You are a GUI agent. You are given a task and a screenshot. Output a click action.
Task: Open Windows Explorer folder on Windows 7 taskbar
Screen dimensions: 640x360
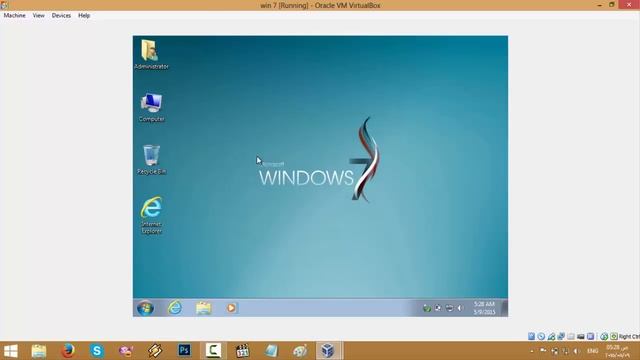203,308
